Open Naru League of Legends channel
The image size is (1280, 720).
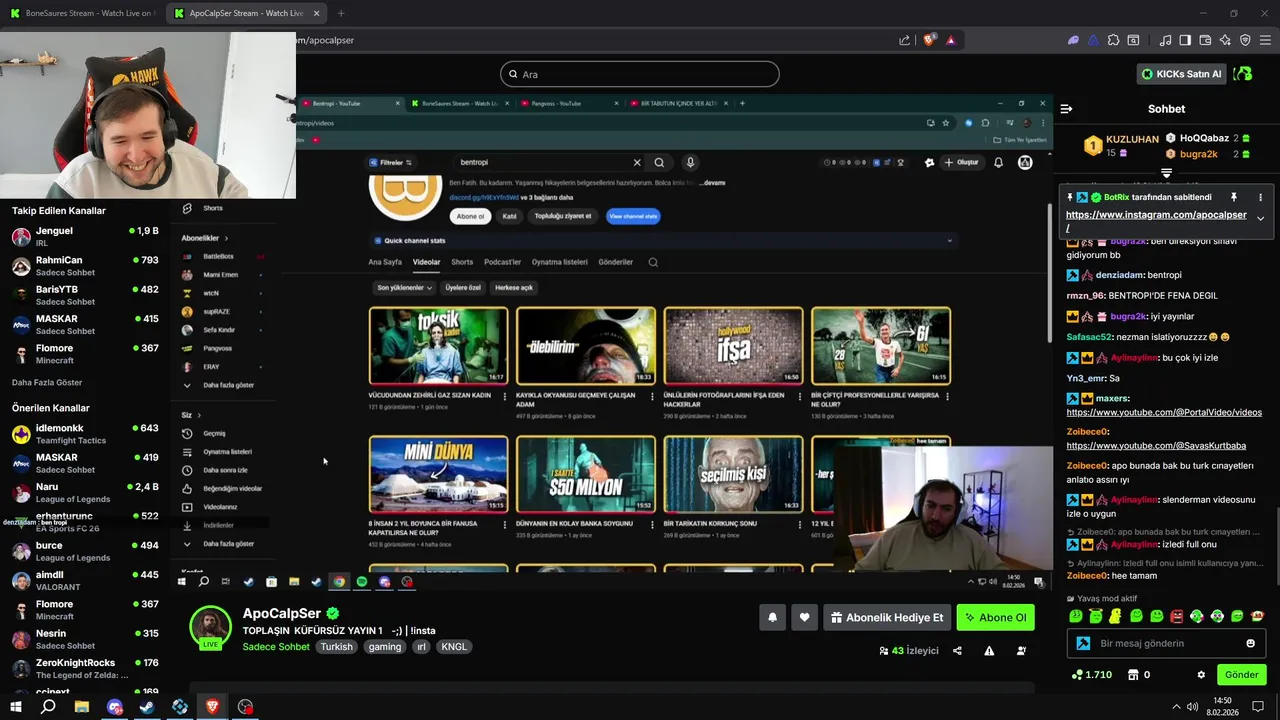[x=85, y=493]
